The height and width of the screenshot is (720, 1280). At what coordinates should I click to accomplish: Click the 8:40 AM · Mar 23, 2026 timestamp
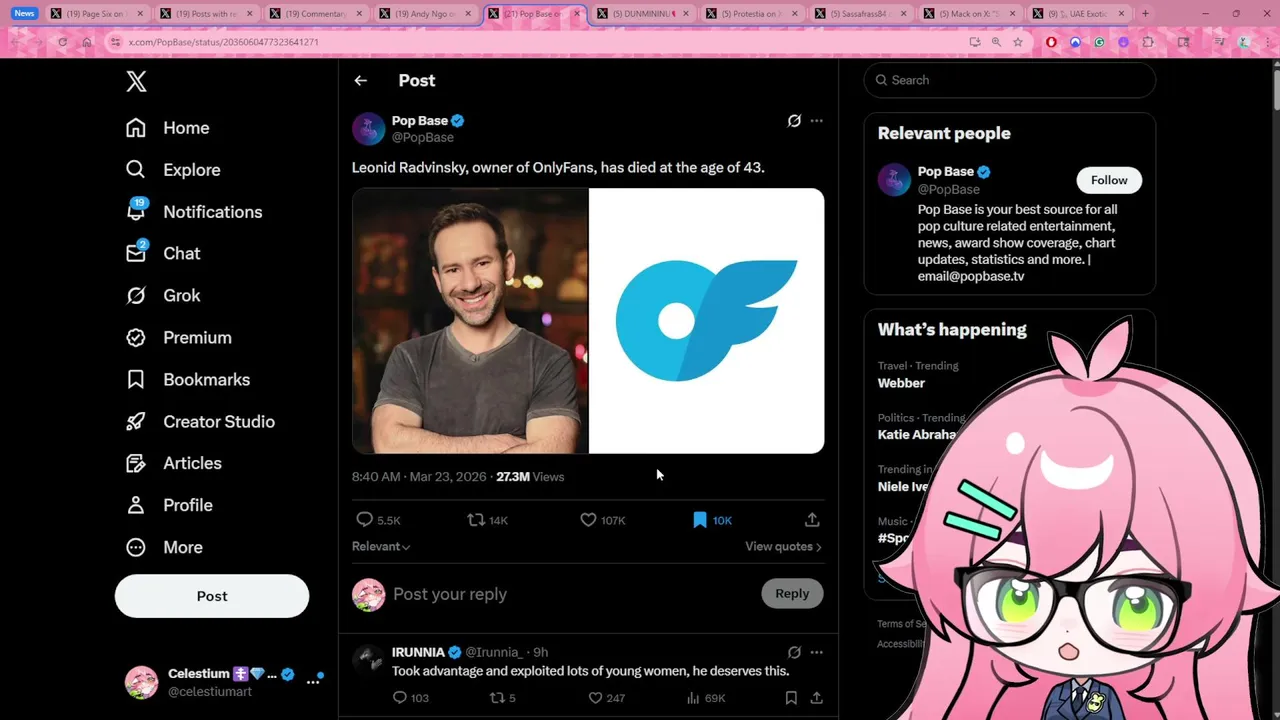(421, 477)
